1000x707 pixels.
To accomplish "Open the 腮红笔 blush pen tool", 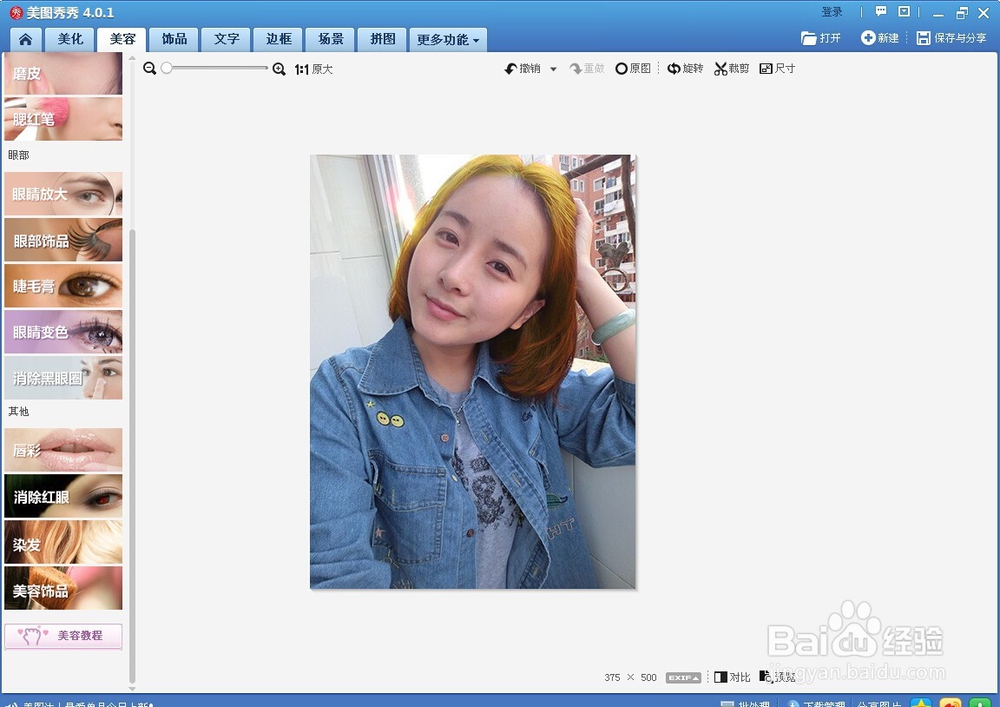I will pos(62,117).
